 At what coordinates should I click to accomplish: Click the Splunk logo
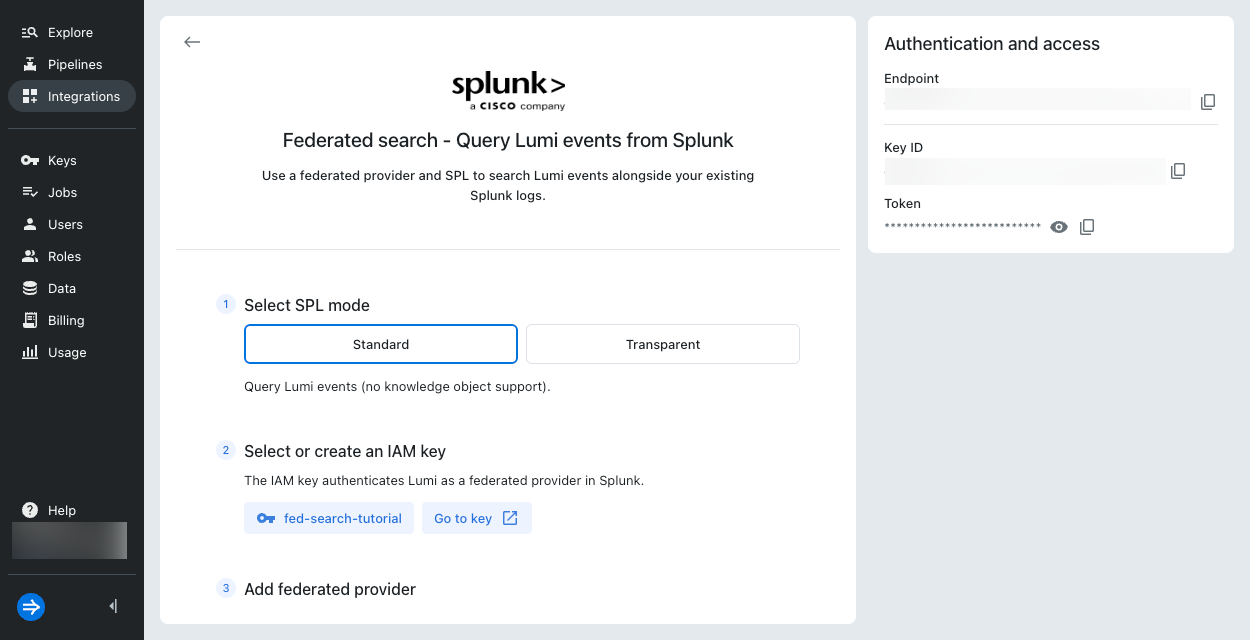[508, 90]
